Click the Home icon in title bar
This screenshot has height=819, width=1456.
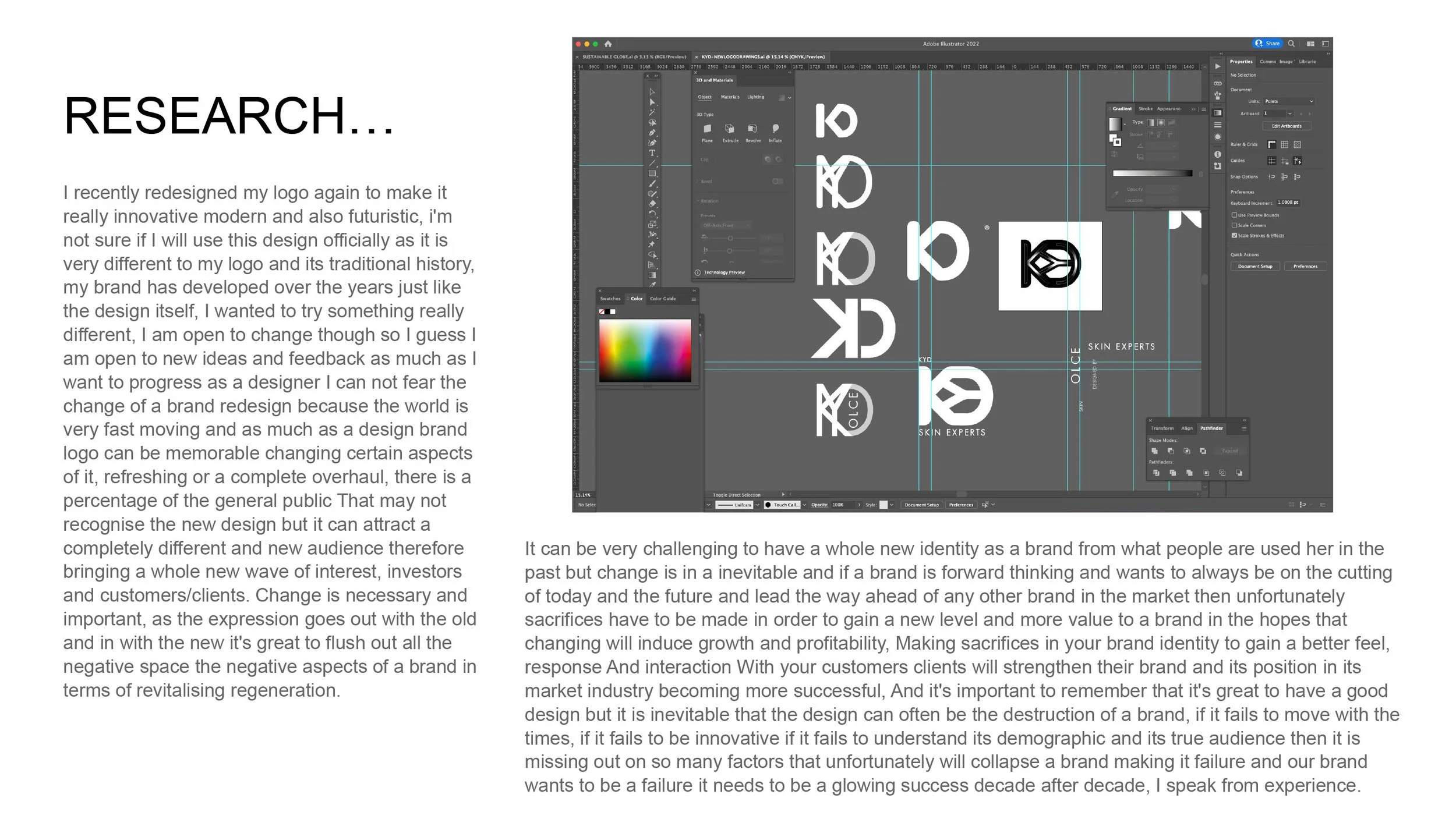click(608, 44)
